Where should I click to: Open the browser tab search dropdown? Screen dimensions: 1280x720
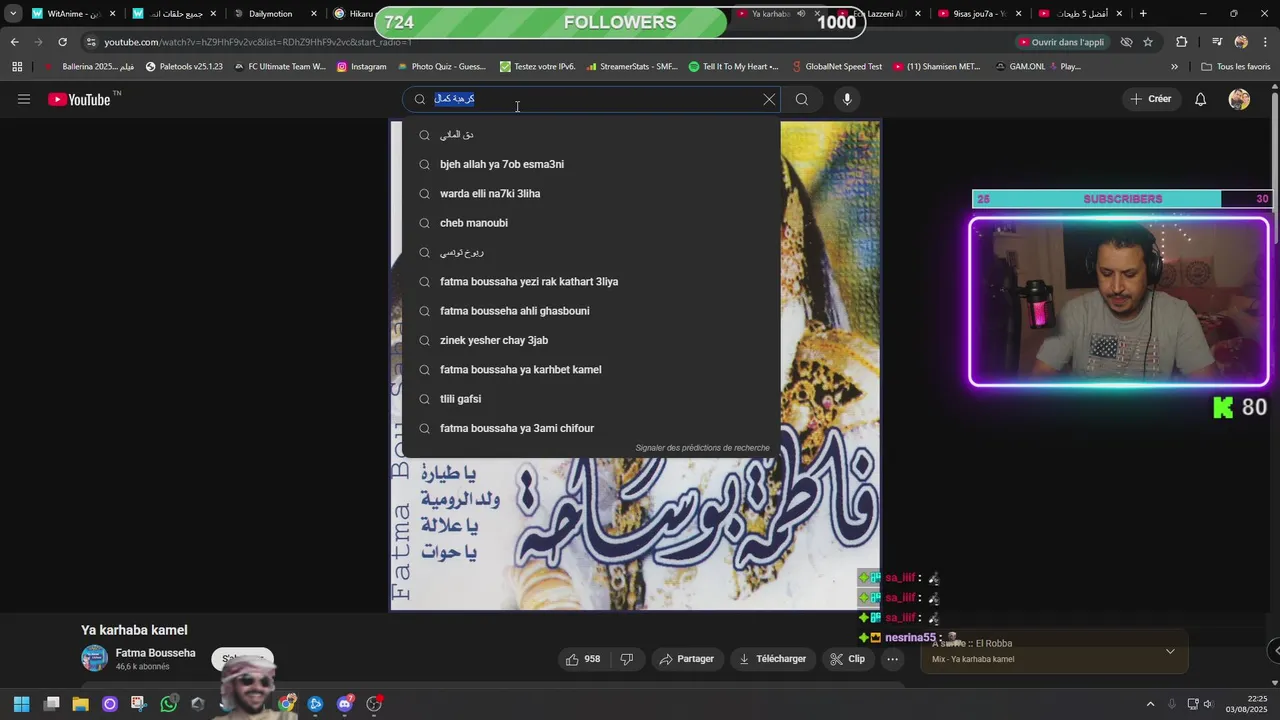point(13,14)
